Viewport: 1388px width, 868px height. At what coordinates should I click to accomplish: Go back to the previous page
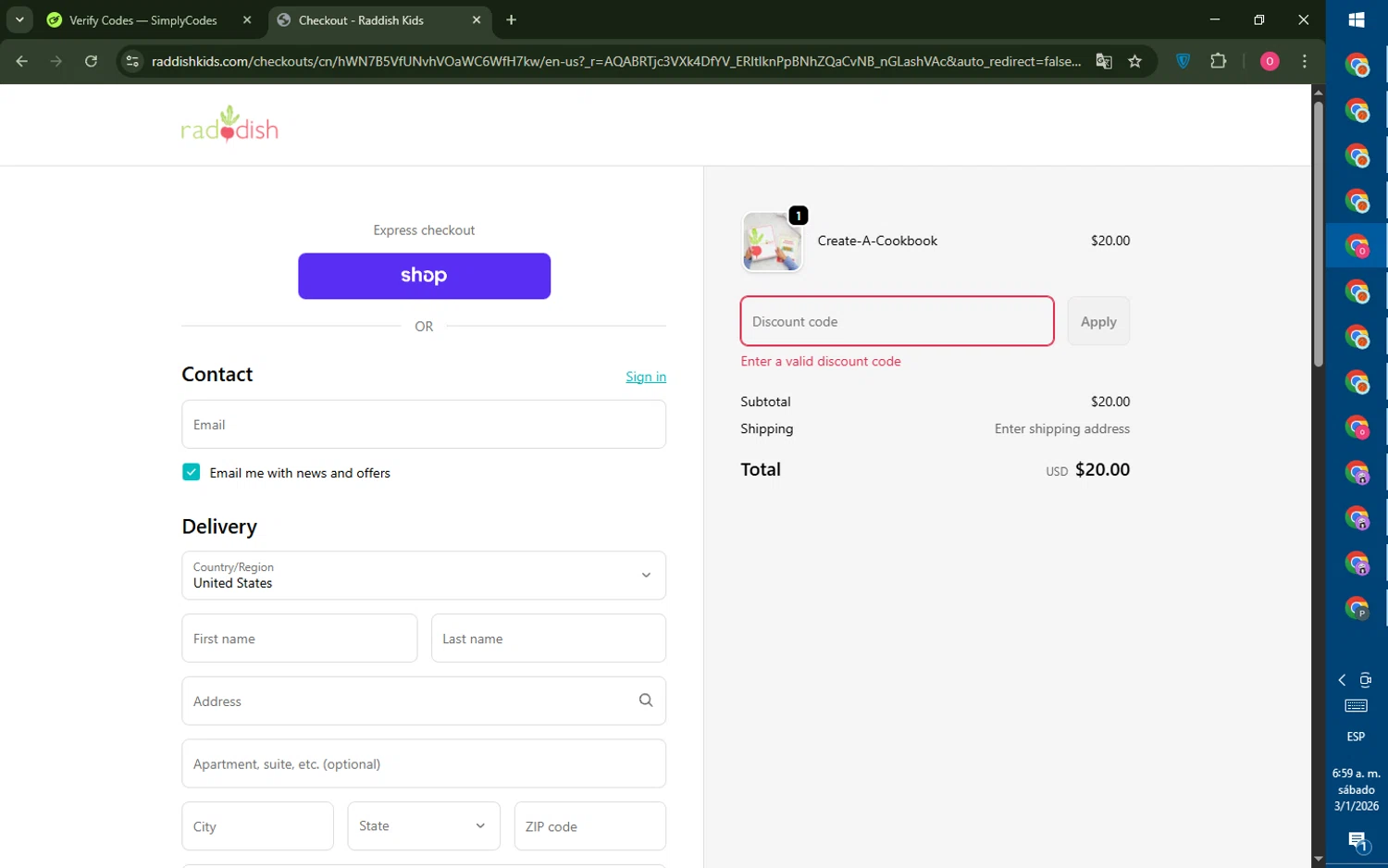tap(22, 61)
